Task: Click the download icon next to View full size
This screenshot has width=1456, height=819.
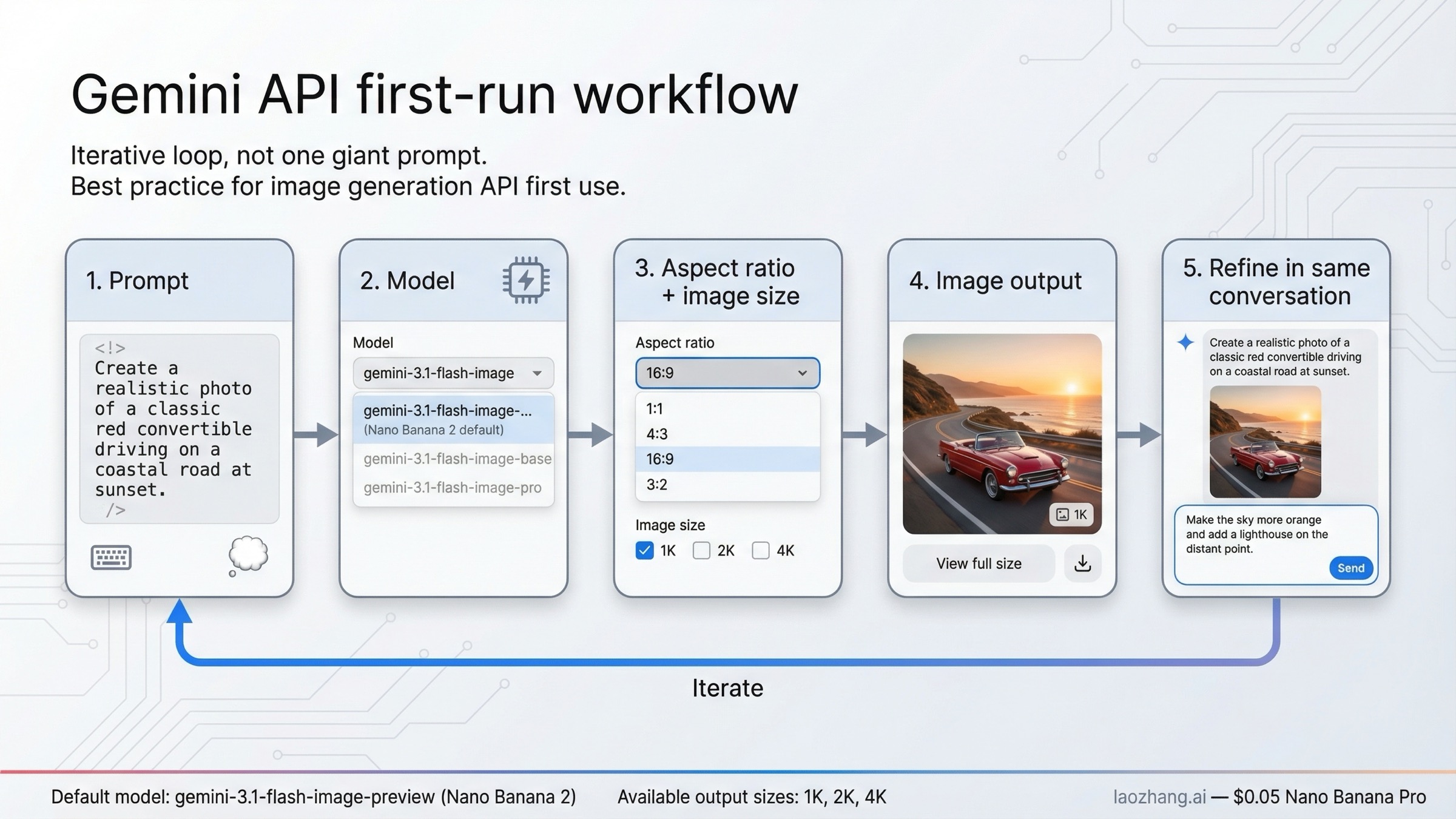Action: pyautogui.click(x=1082, y=564)
